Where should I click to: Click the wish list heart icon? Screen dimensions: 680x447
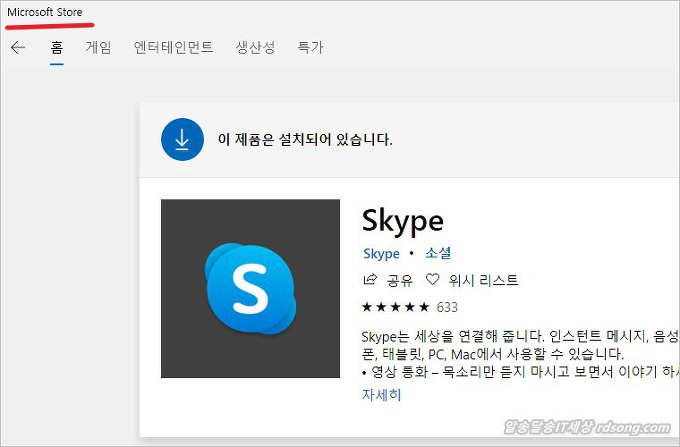tap(432, 279)
